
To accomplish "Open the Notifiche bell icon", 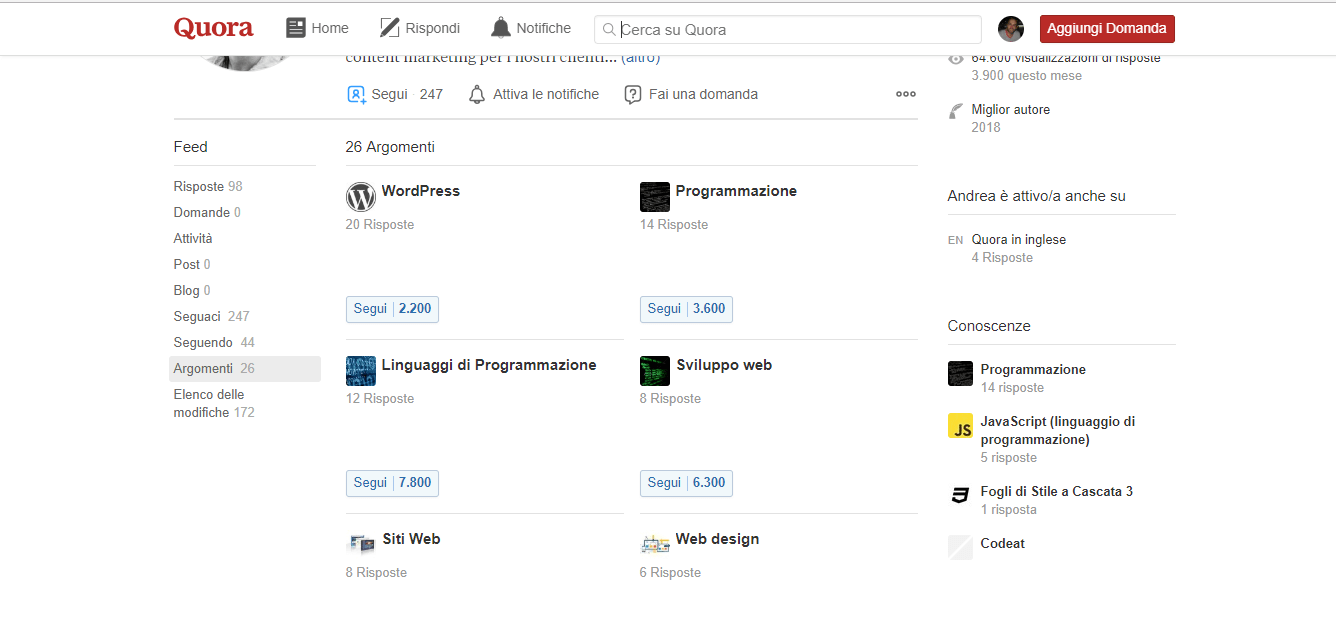I will 501,28.
